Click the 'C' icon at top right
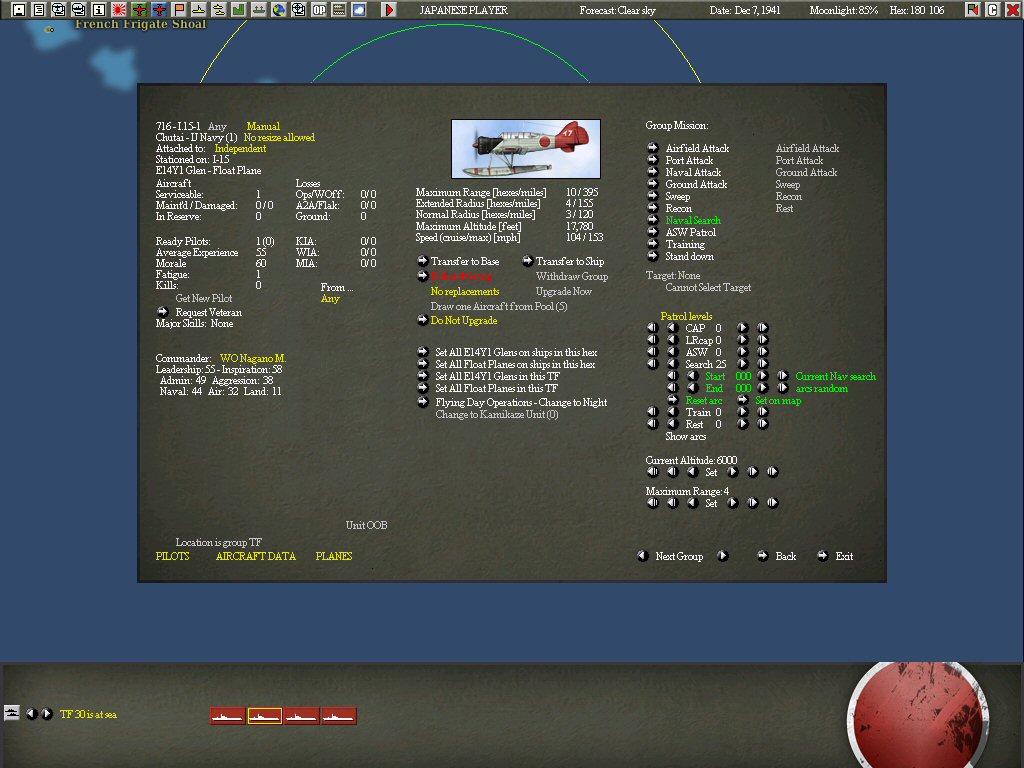This screenshot has width=1024, height=768. point(993,10)
